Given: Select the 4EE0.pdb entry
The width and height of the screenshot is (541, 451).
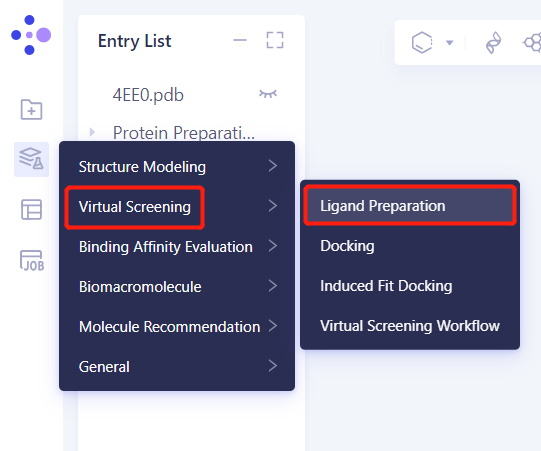Looking at the screenshot, I should [x=148, y=95].
